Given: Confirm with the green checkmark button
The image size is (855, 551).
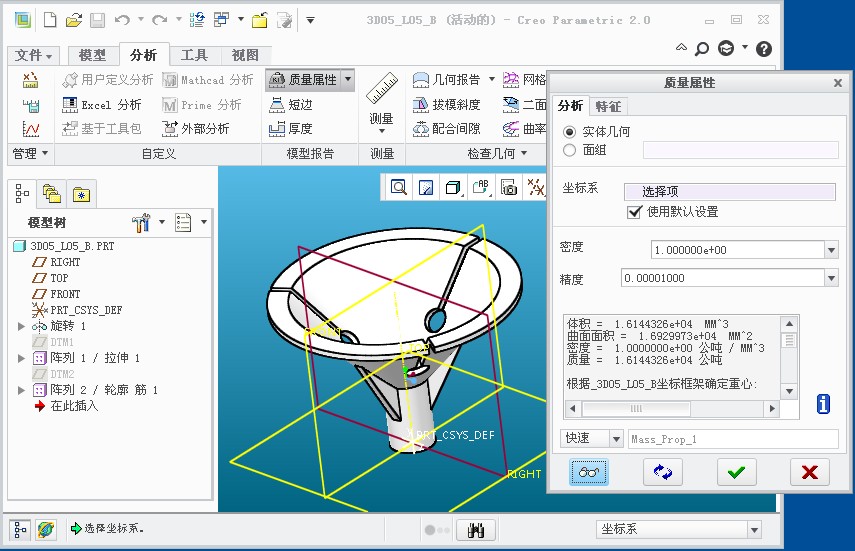Looking at the screenshot, I should coord(736,472).
